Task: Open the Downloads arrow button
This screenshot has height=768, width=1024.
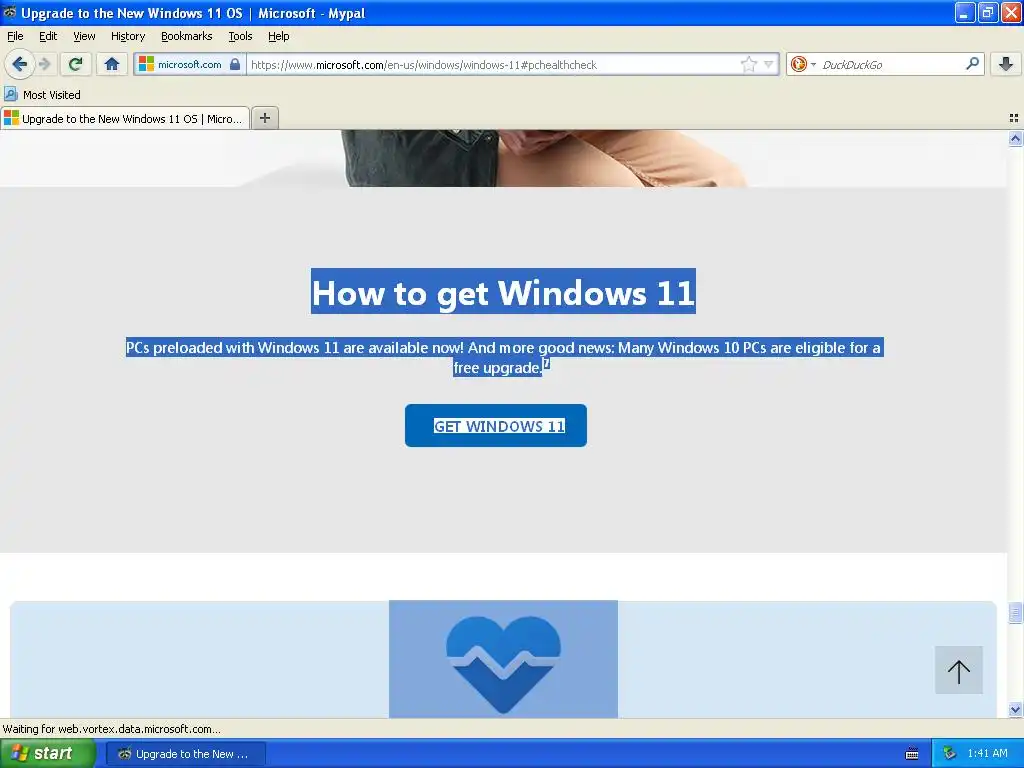Action: [1006, 64]
